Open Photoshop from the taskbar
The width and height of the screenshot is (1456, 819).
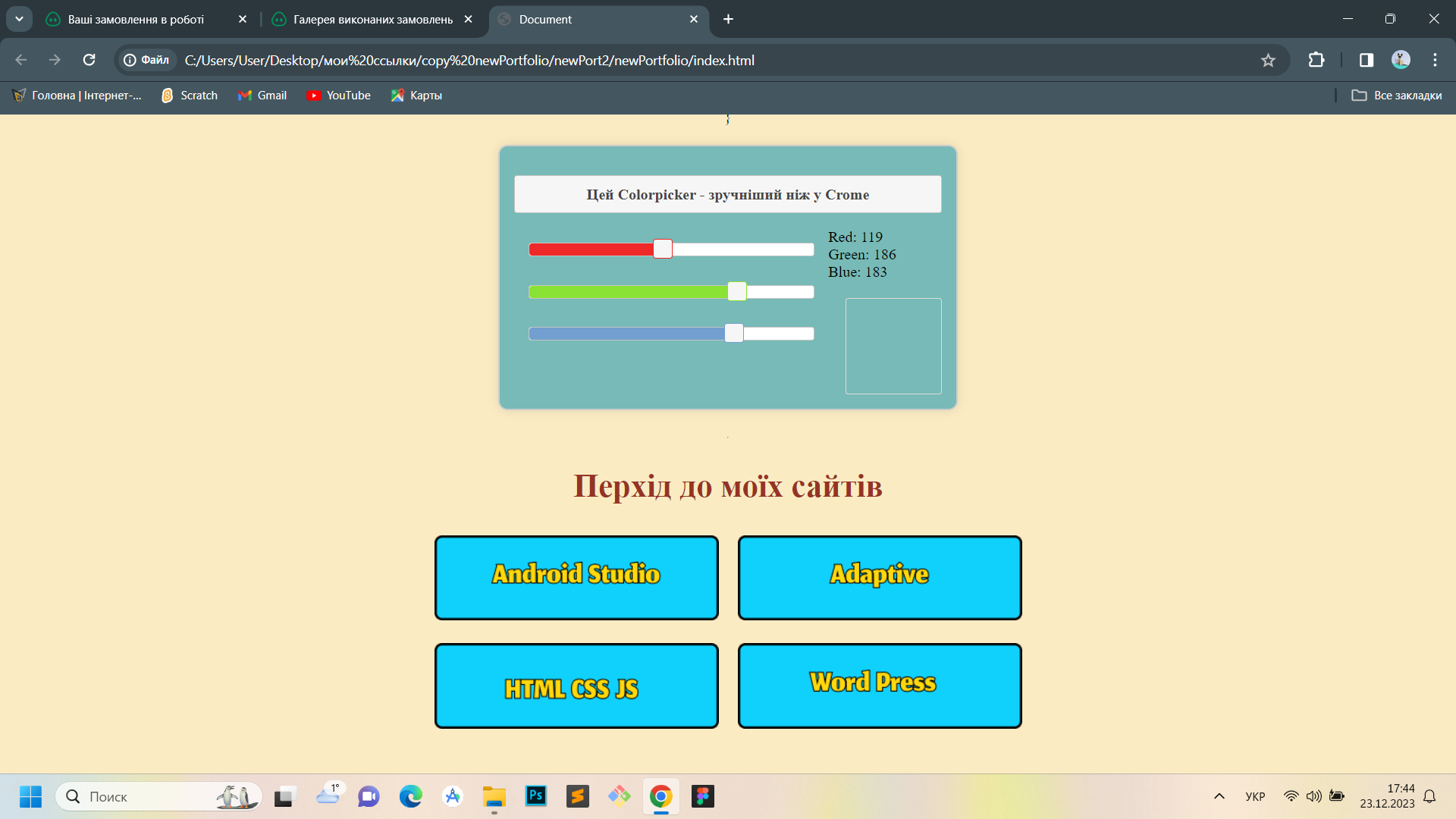pyautogui.click(x=536, y=796)
